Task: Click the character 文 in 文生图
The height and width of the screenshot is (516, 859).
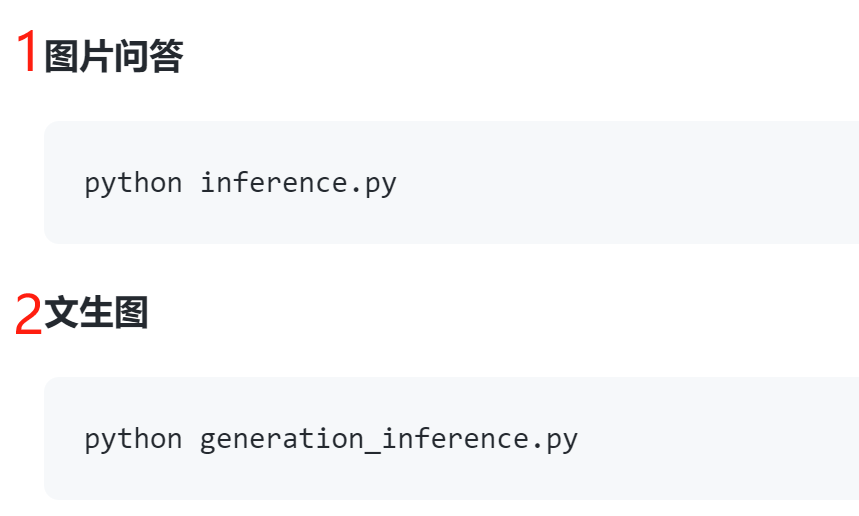Action: point(61,312)
